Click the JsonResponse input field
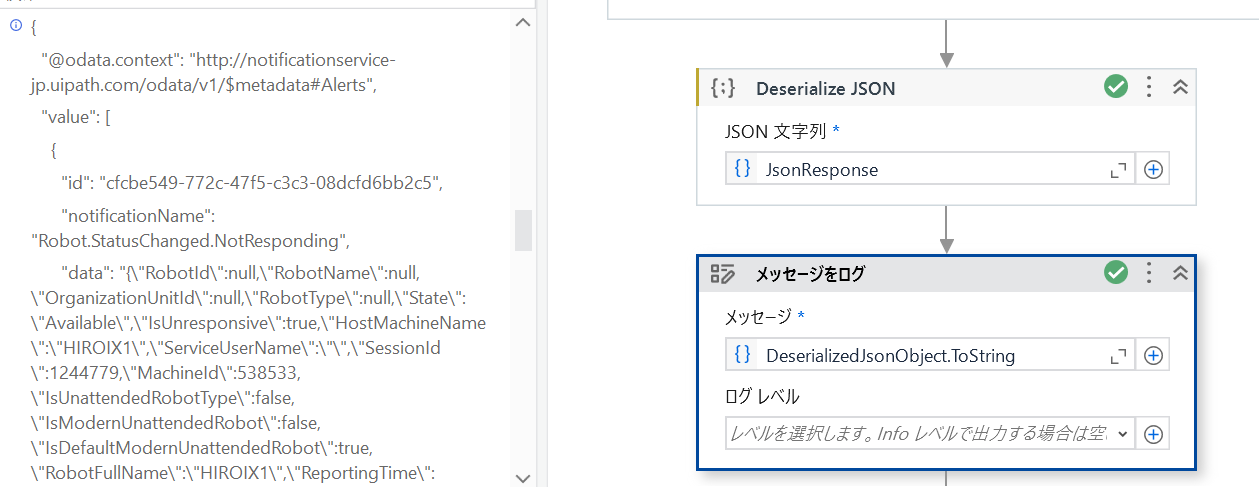 pos(930,169)
